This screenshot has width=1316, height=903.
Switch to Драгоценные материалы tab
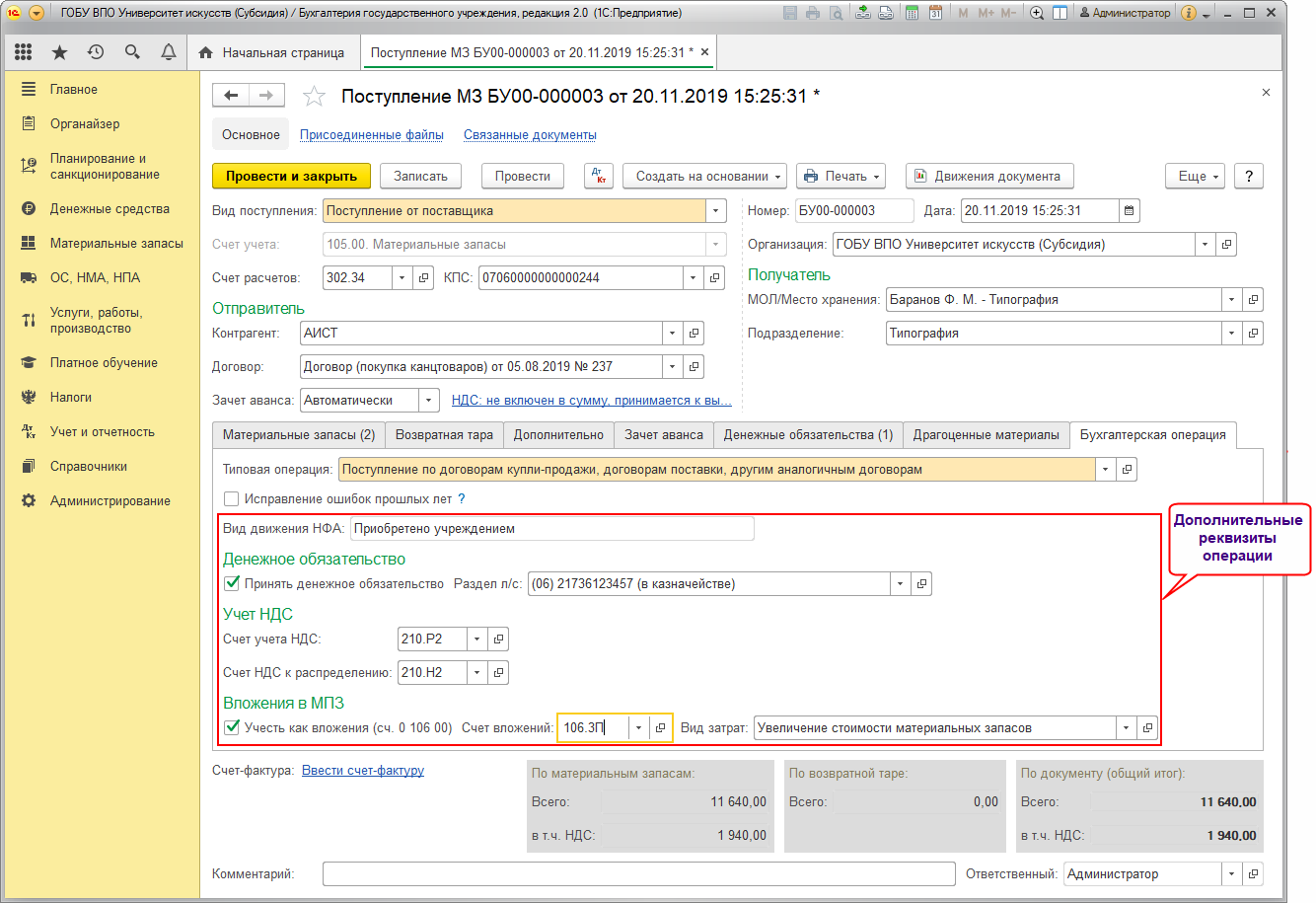pos(987,434)
